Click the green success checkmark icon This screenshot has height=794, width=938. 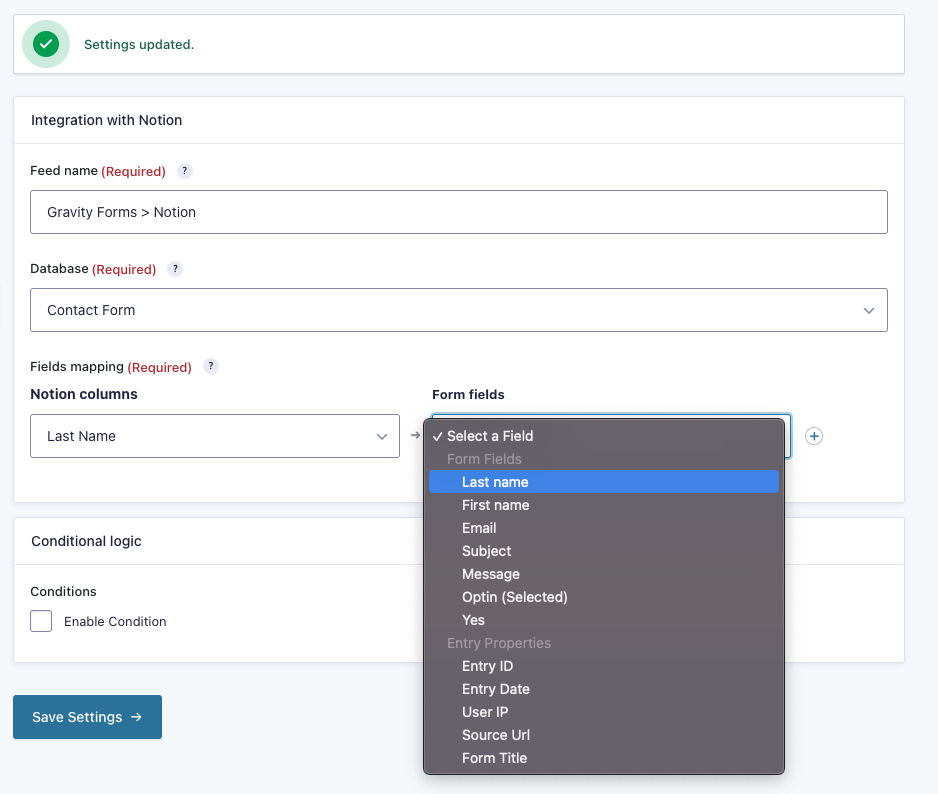click(46, 44)
